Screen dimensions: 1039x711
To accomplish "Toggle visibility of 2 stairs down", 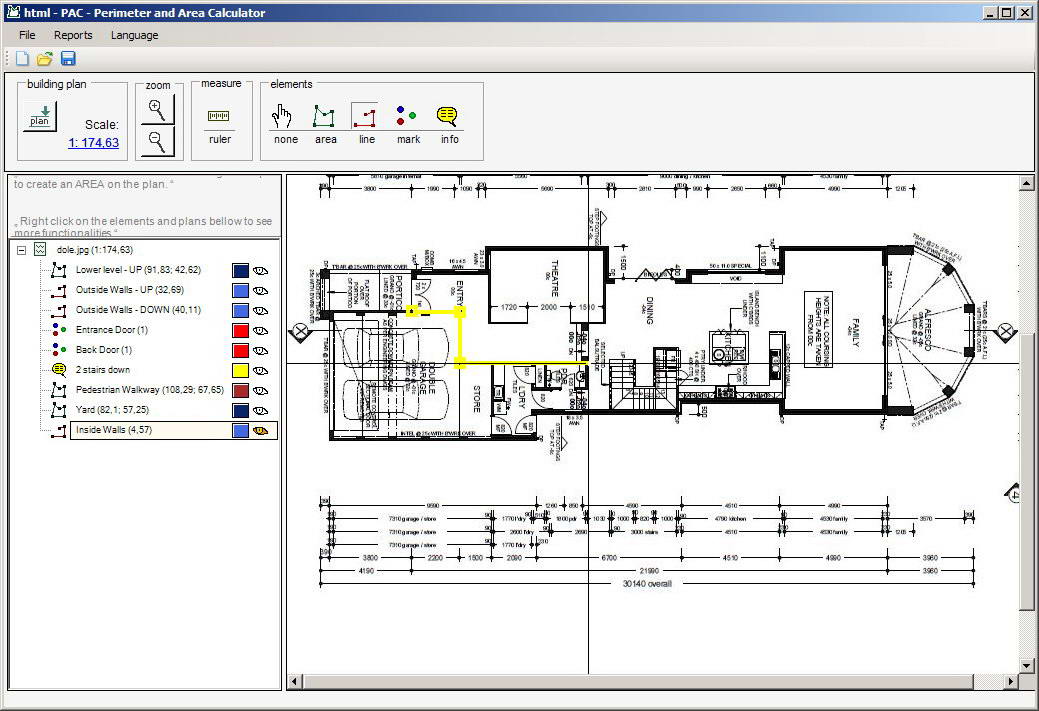I will tap(260, 370).
